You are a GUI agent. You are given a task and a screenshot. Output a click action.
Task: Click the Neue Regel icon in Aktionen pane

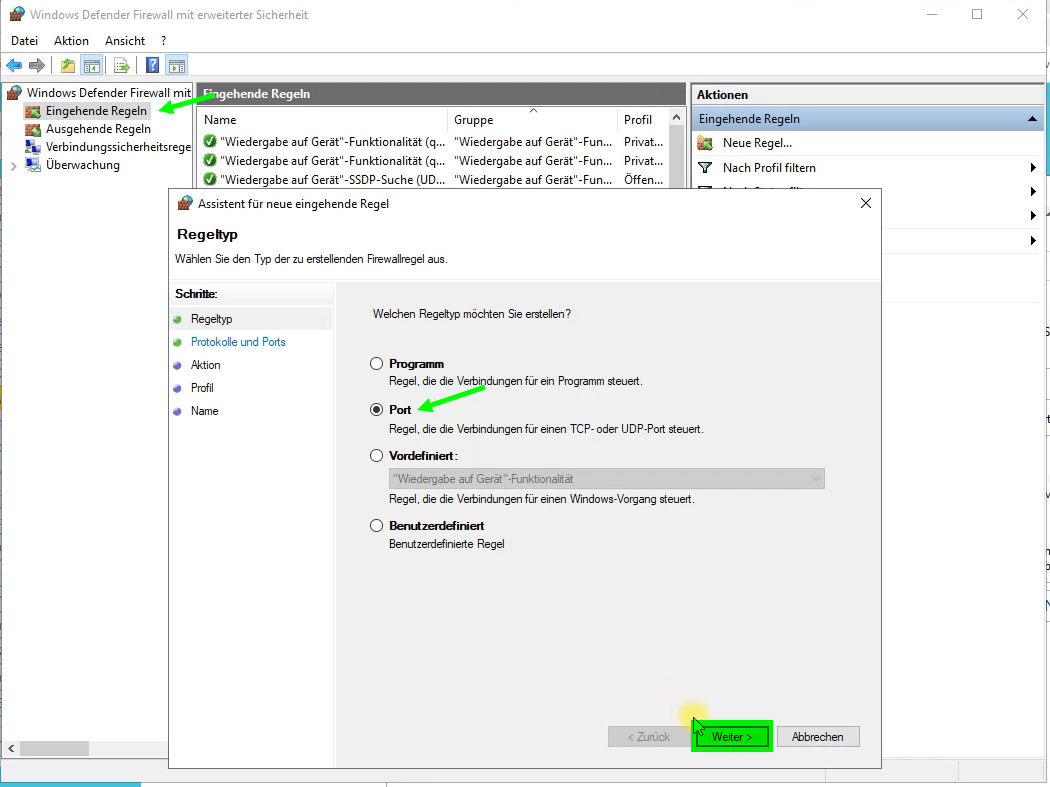coord(705,143)
